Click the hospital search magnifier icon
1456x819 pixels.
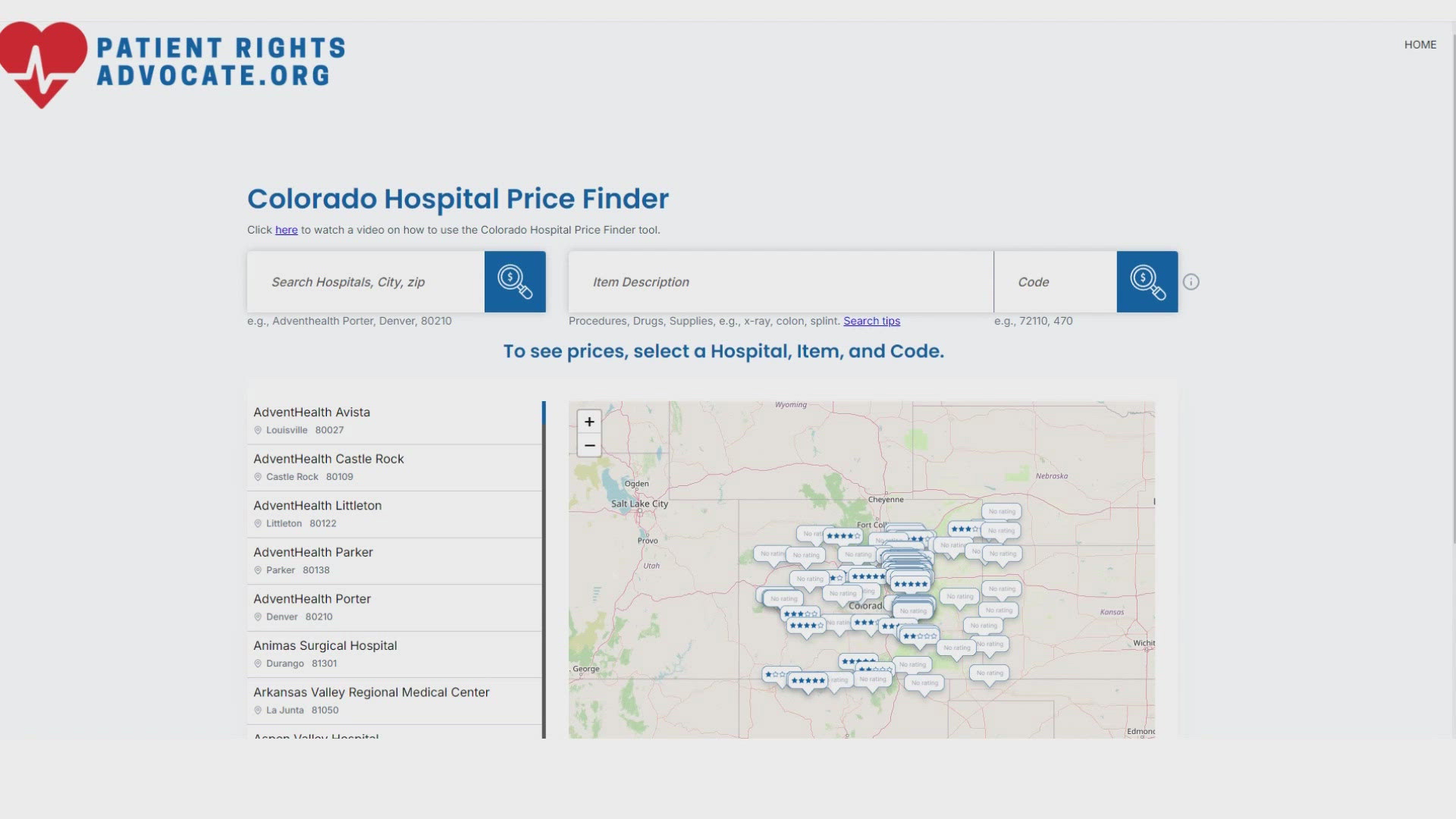[x=515, y=281]
